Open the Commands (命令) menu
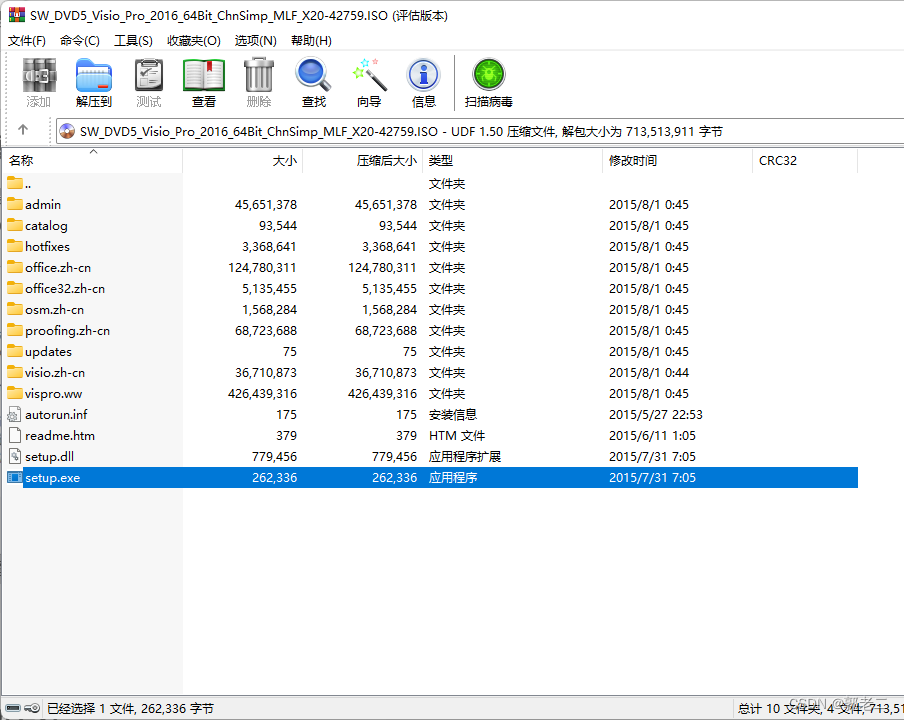This screenshot has height=720, width=904. [x=80, y=40]
